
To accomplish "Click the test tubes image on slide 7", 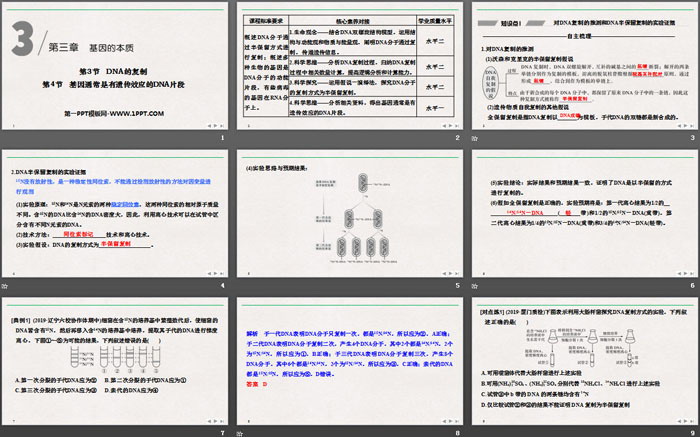I will point(115,359).
